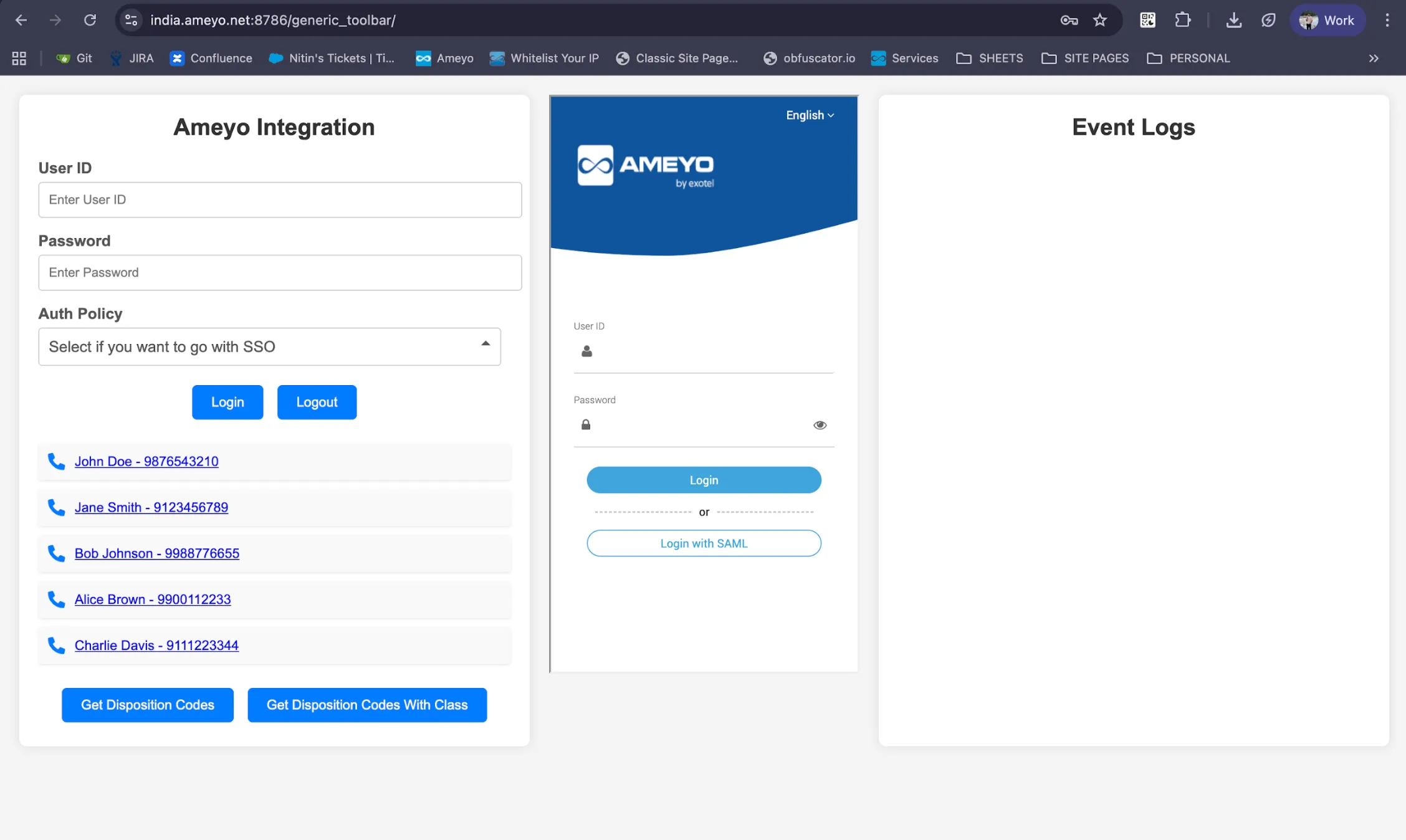Click the blue Login button under Auth Policy
This screenshot has width=1406, height=840.
227,402
